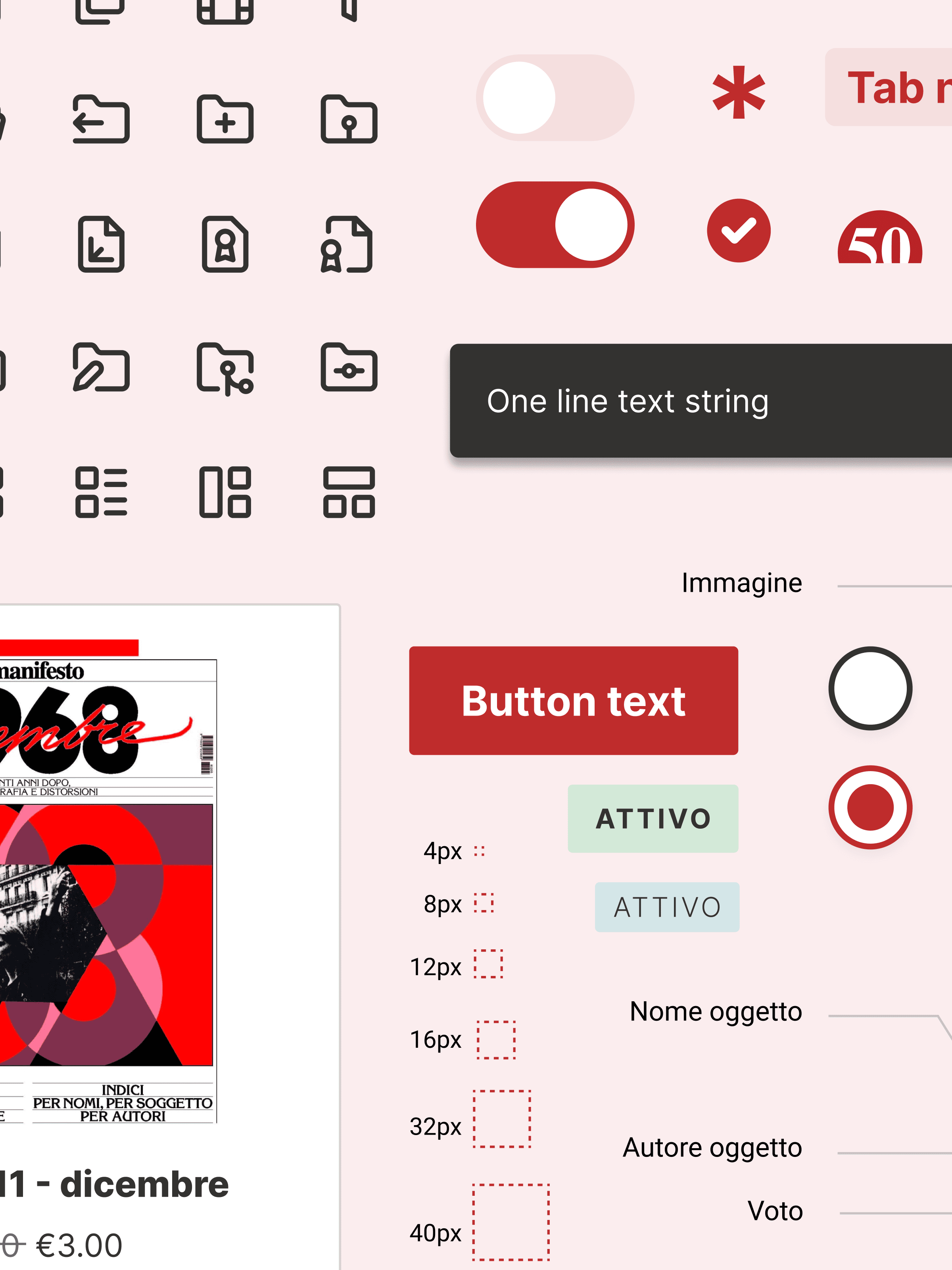Viewport: 952px width, 1270px height.
Task: Click the red selected radio button
Action: pos(870,807)
